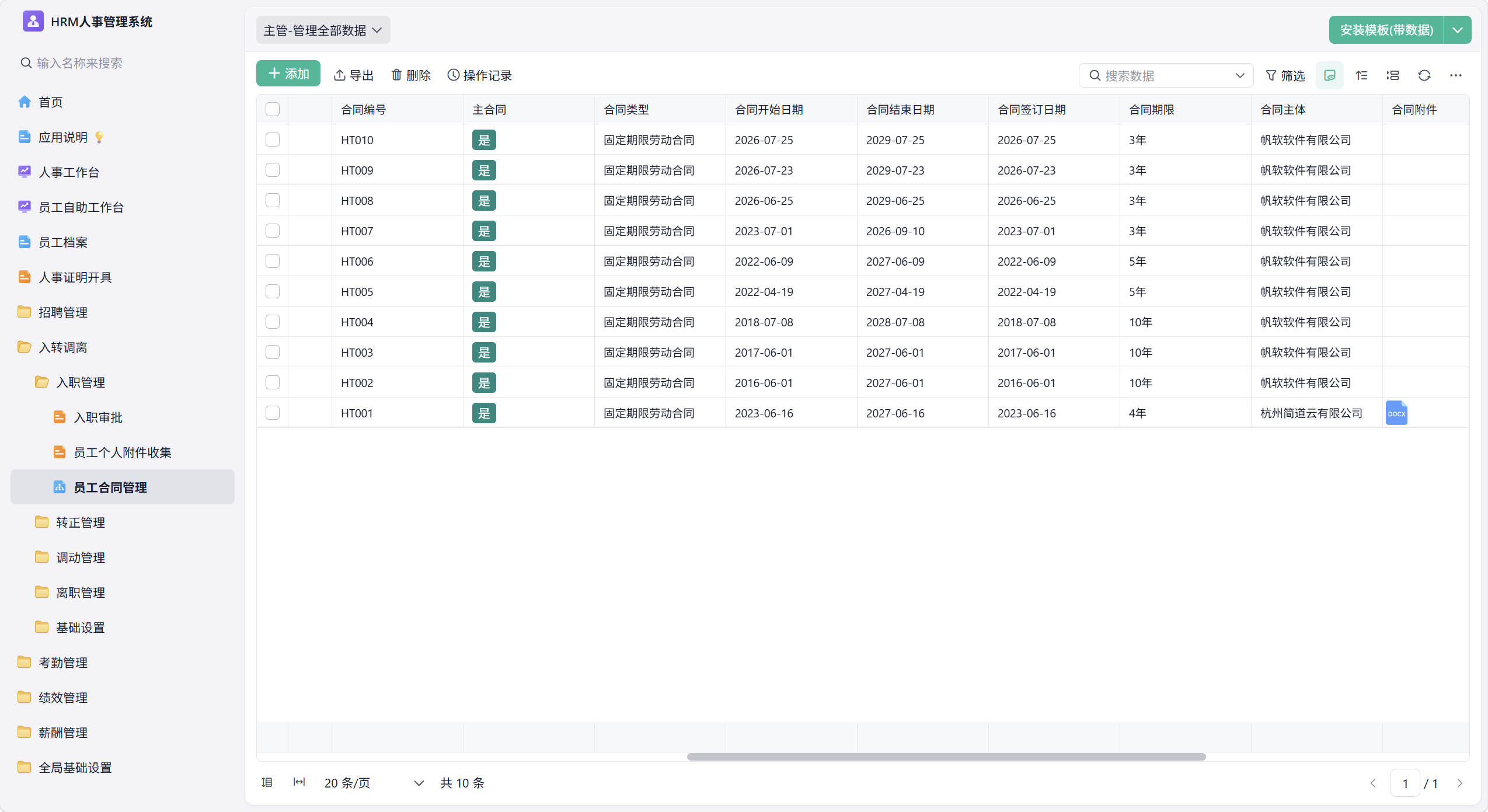
Task: Select all rows with header checkbox
Action: [x=273, y=109]
